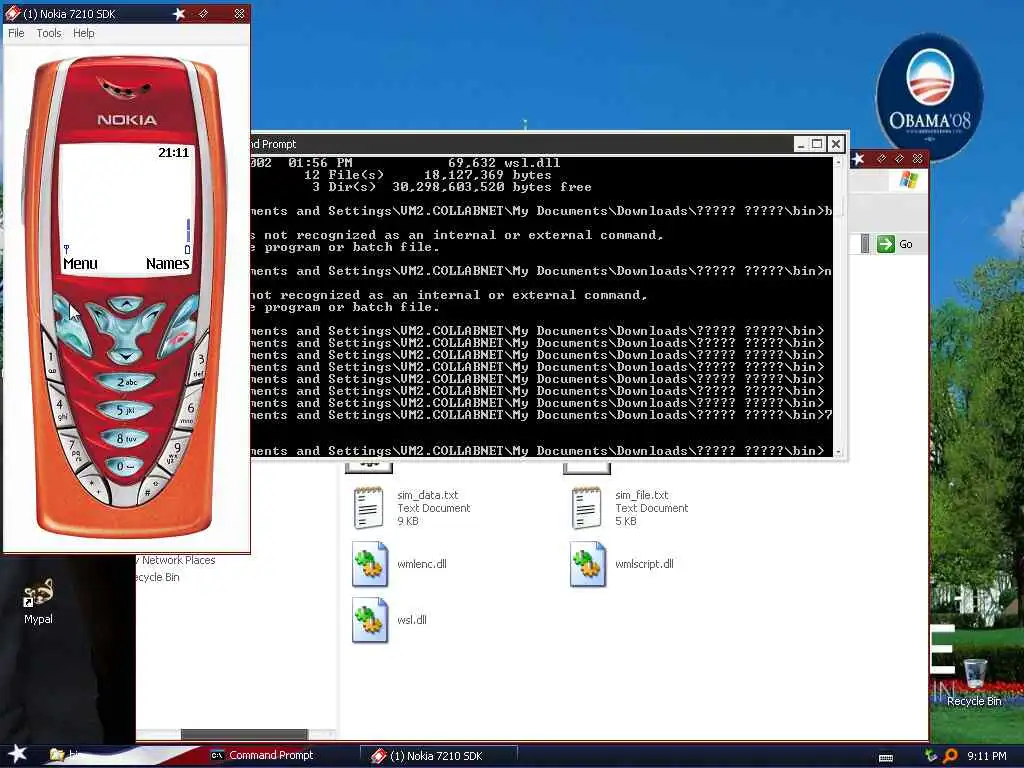Switch to Command Prompt via taskbar
The width and height of the screenshot is (1024, 768).
262,756
